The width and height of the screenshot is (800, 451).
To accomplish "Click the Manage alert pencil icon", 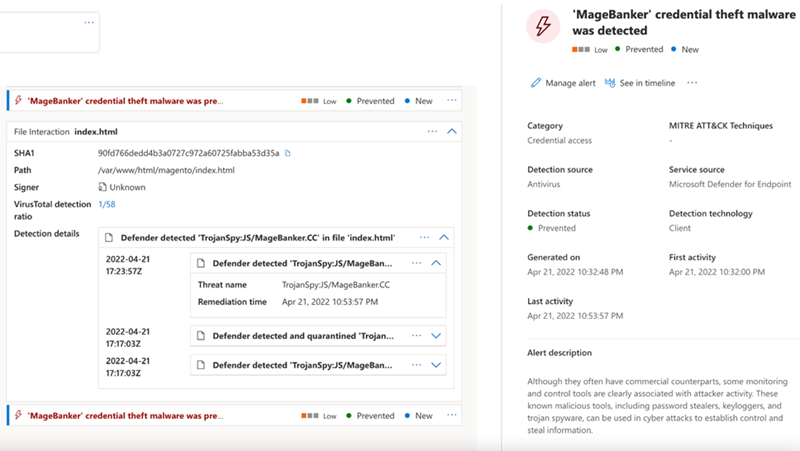I will pos(536,83).
